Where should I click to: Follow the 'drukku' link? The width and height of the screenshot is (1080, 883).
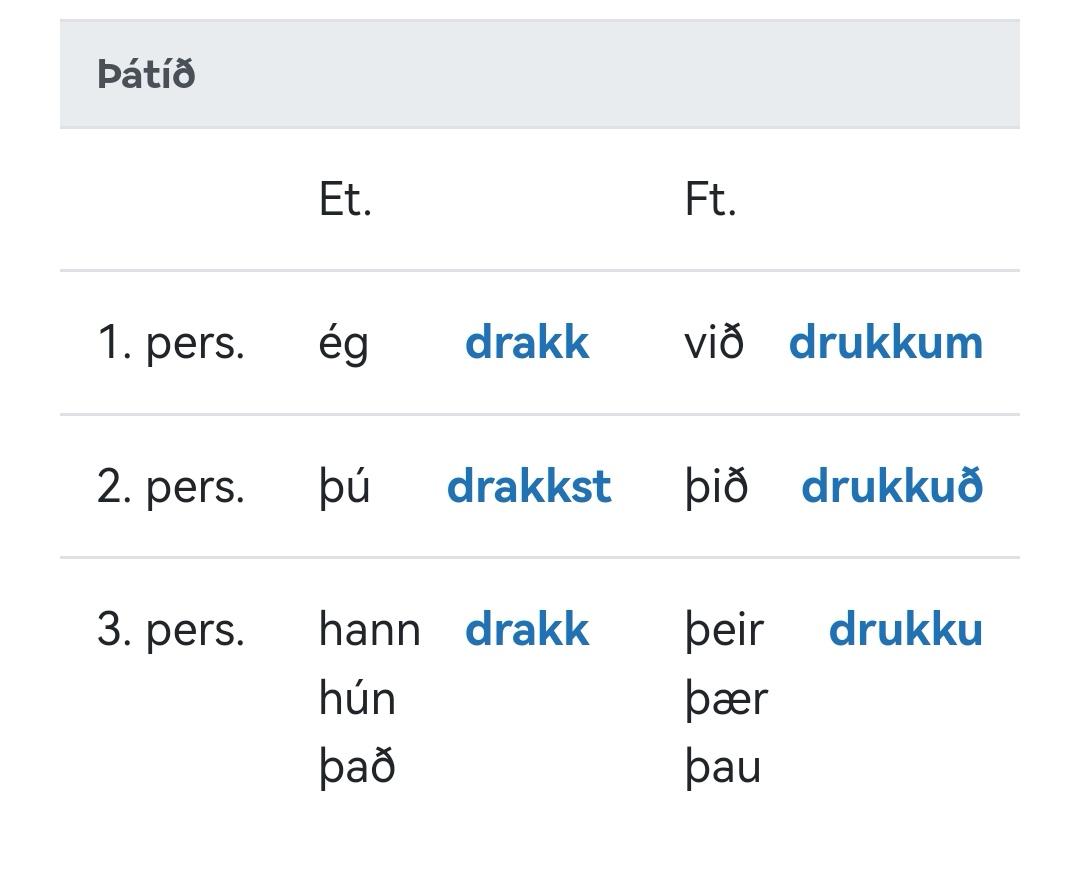(905, 630)
